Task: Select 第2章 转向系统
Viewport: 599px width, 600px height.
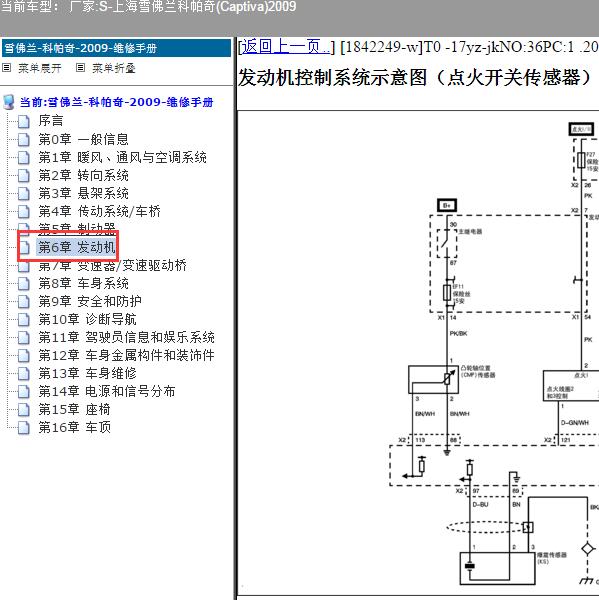Action: pyautogui.click(x=83, y=175)
